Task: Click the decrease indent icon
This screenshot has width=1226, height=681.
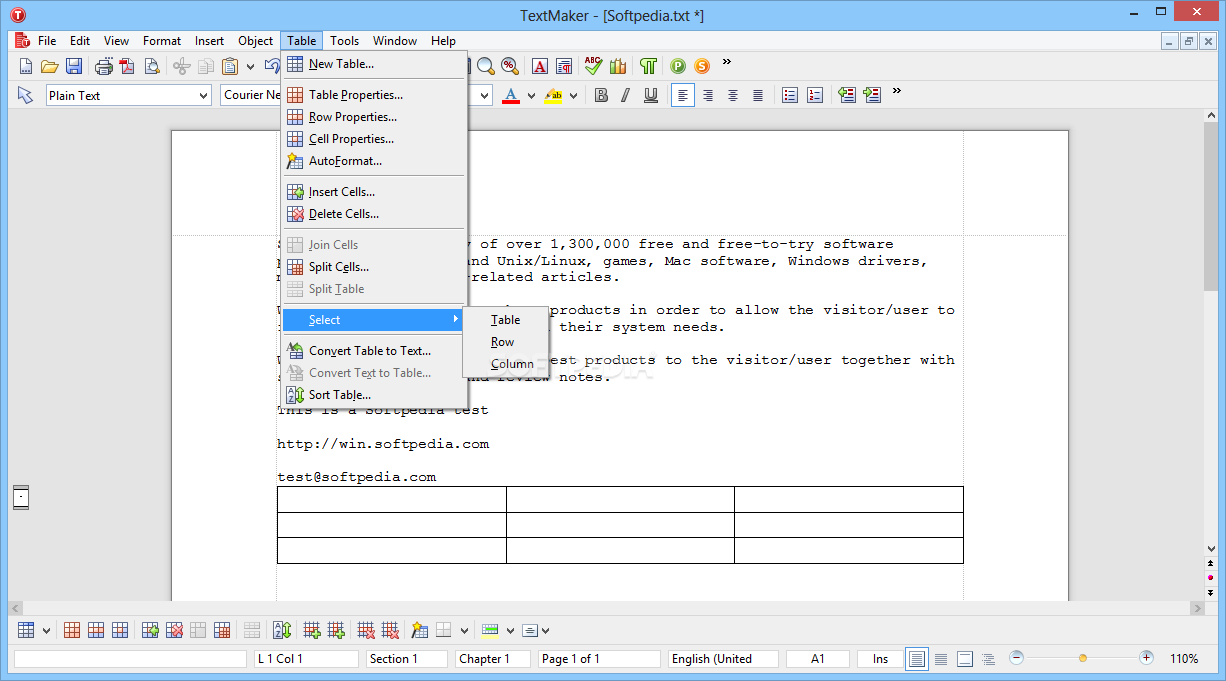Action: click(847, 95)
